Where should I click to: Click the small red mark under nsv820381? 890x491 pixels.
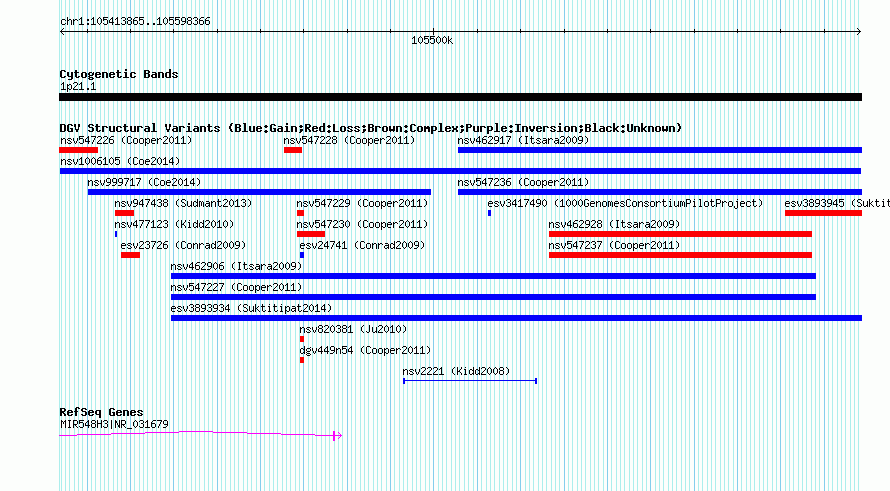[x=302, y=339]
